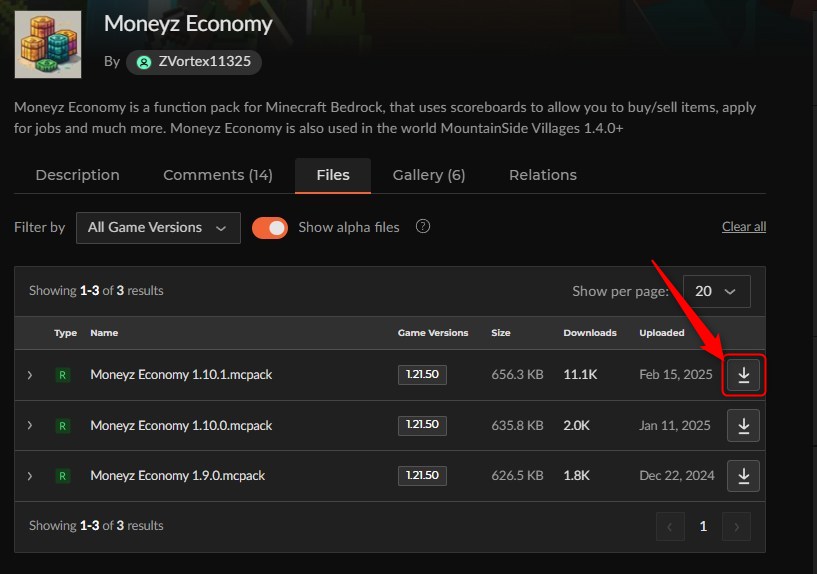This screenshot has height=574, width=817.
Task: Click release type R badge for 1.9.0
Action: pyautogui.click(x=63, y=476)
